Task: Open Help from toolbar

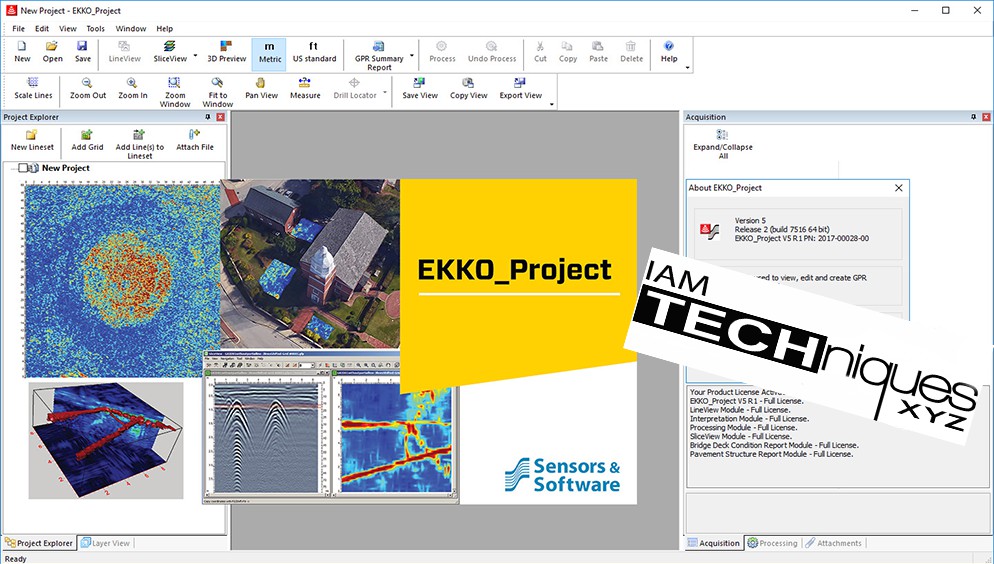Action: click(x=669, y=52)
